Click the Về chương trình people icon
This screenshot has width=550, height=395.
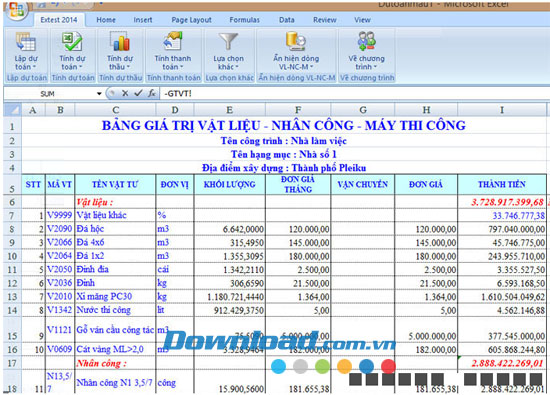(x=367, y=41)
